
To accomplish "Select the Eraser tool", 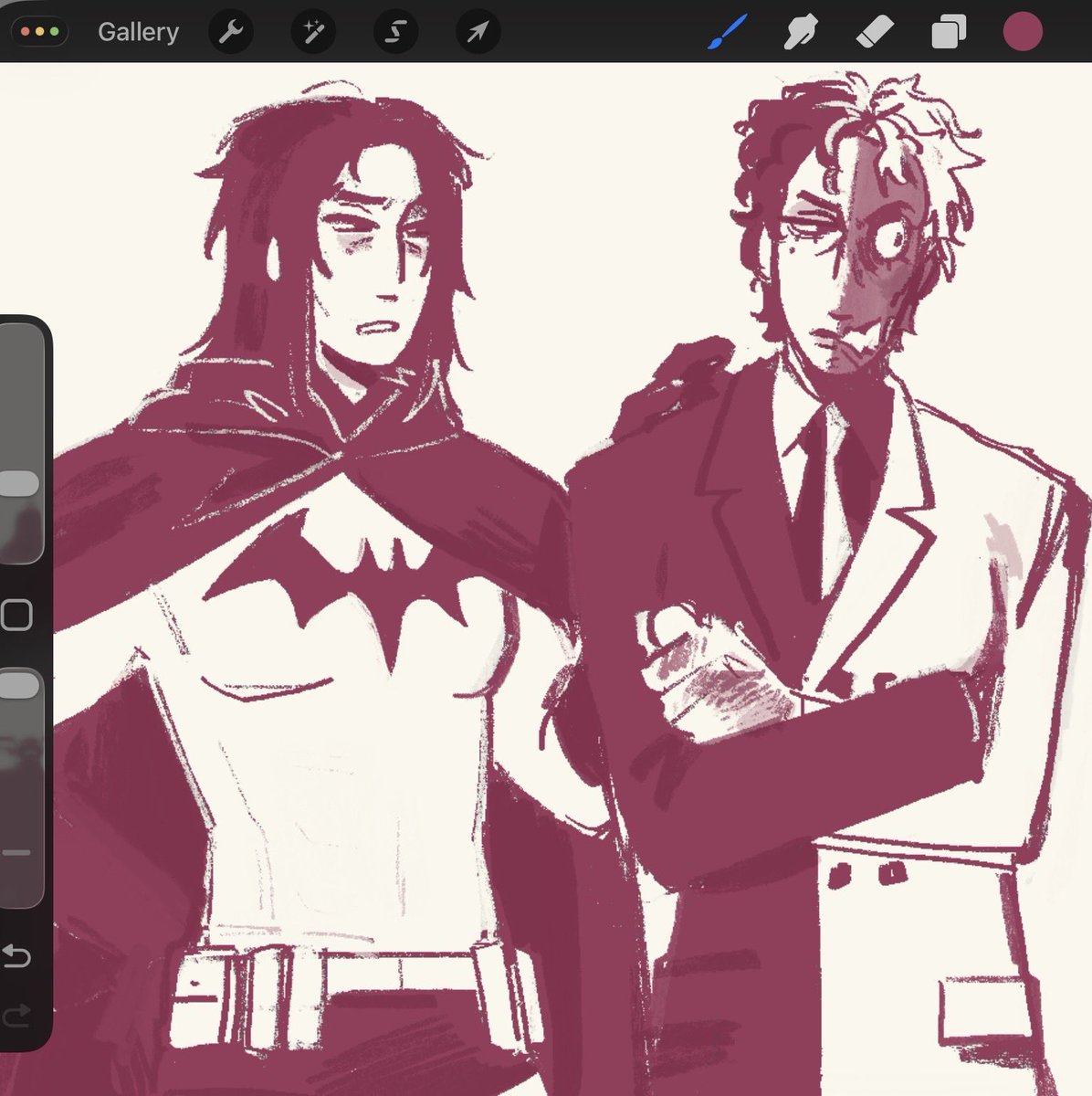I will click(x=875, y=33).
